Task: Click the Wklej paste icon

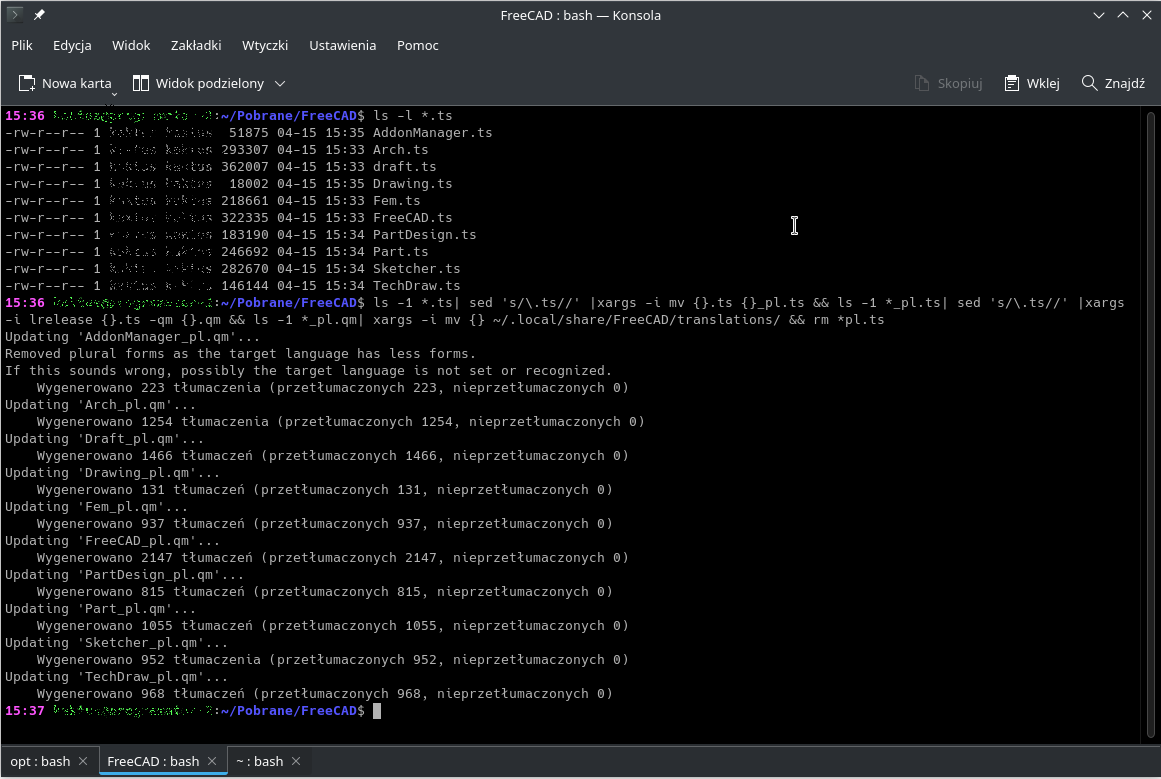Action: pyautogui.click(x=1011, y=83)
